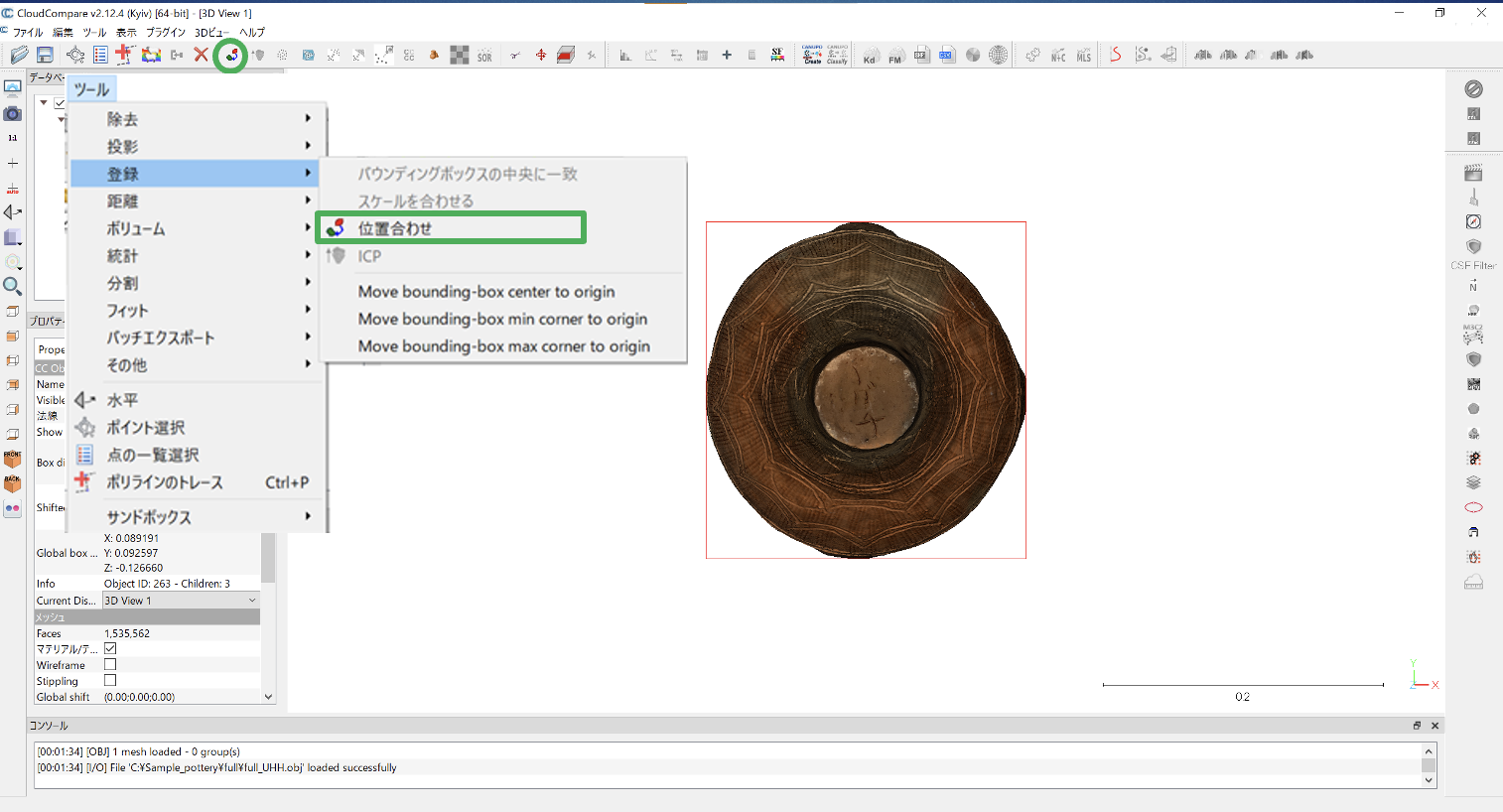Image resolution: width=1503 pixels, height=812 pixels.
Task: Select the magnifier zoom icon in left sidebar
Action: (x=13, y=287)
